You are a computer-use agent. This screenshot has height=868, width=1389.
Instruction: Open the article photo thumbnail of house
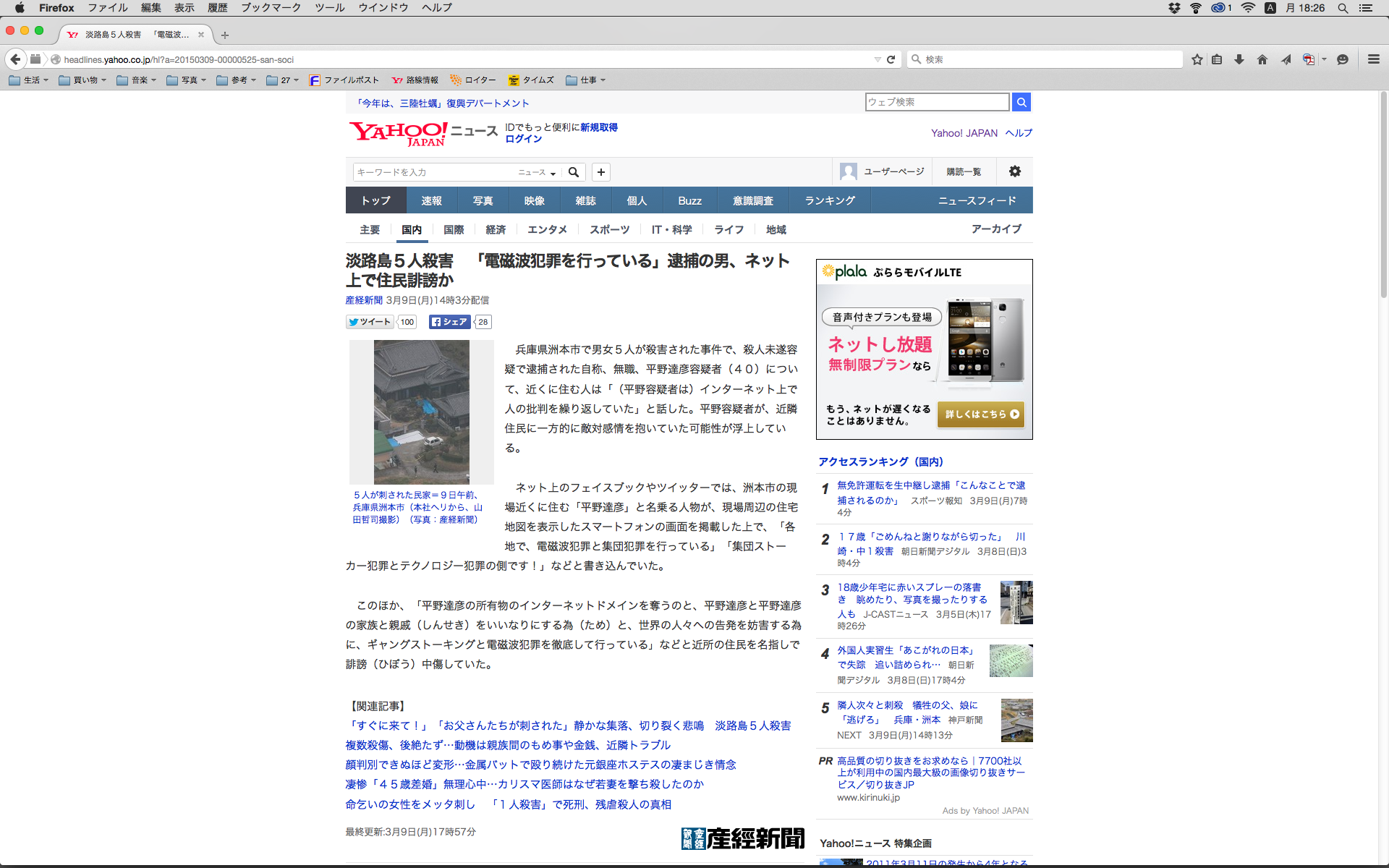[x=421, y=412]
